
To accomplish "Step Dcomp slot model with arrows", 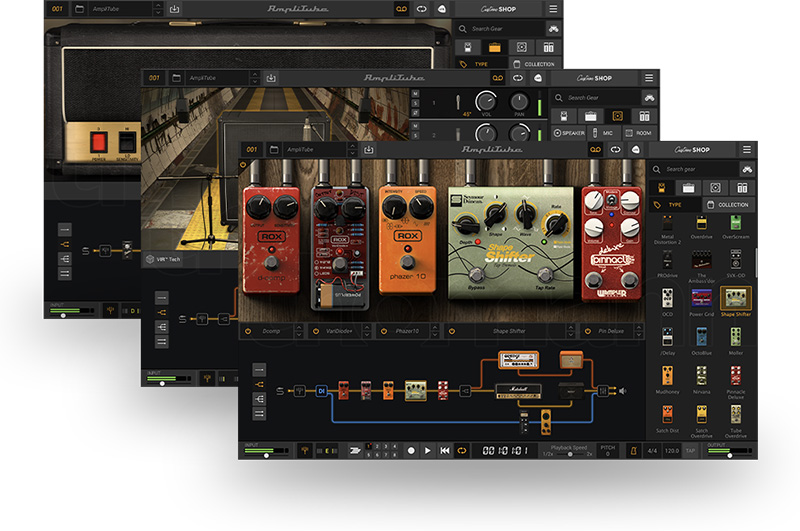I will coord(299,331).
